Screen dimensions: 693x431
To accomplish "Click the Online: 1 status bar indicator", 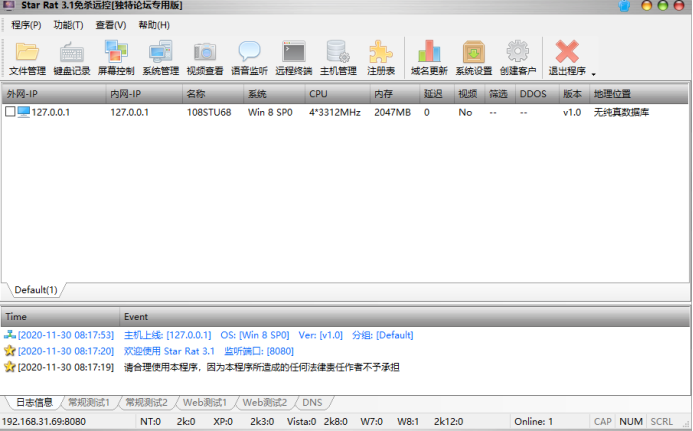I will 533,422.
